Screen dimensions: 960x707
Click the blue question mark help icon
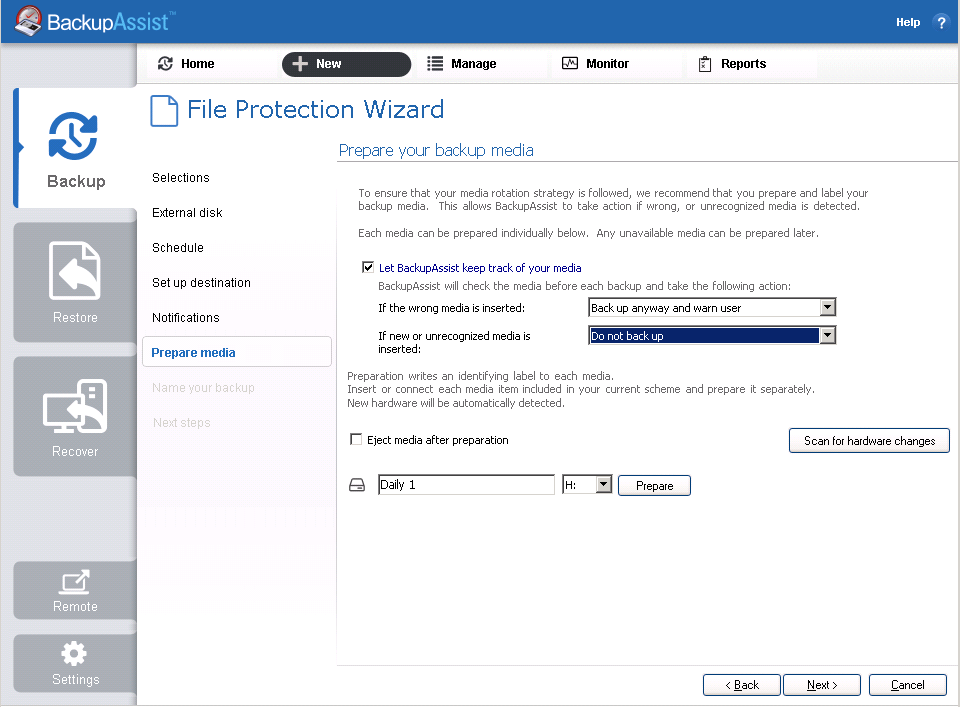coord(941,23)
